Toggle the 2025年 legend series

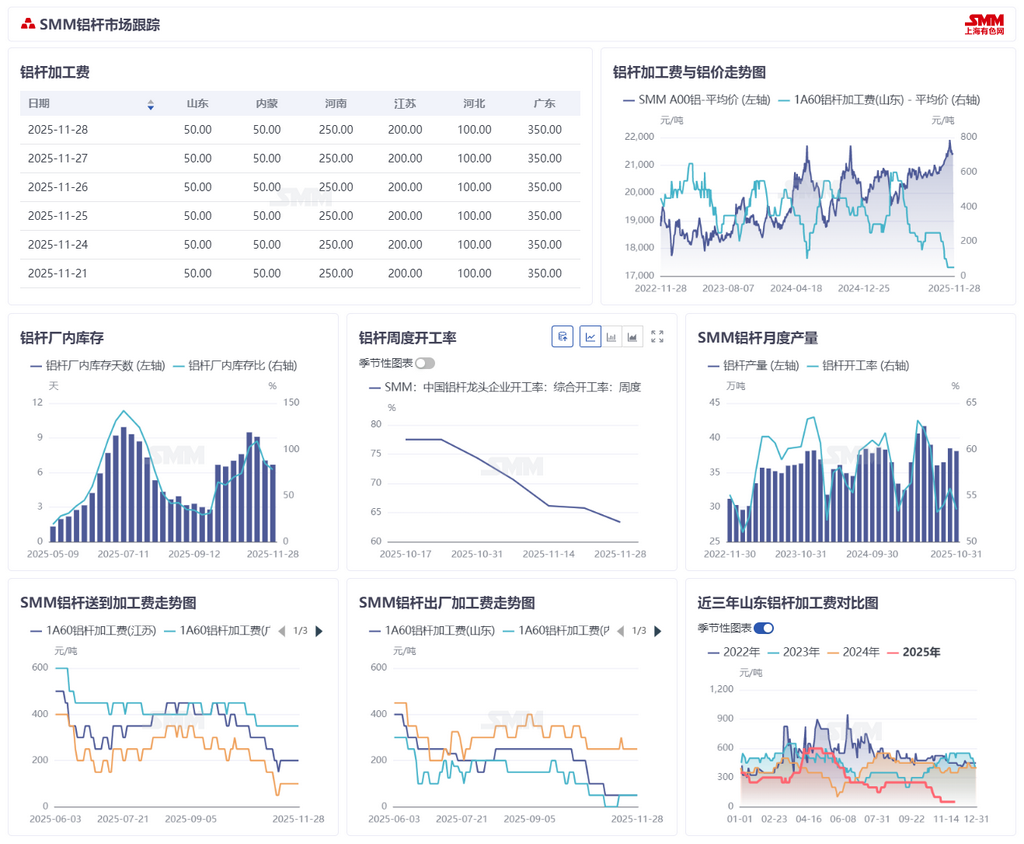point(914,652)
